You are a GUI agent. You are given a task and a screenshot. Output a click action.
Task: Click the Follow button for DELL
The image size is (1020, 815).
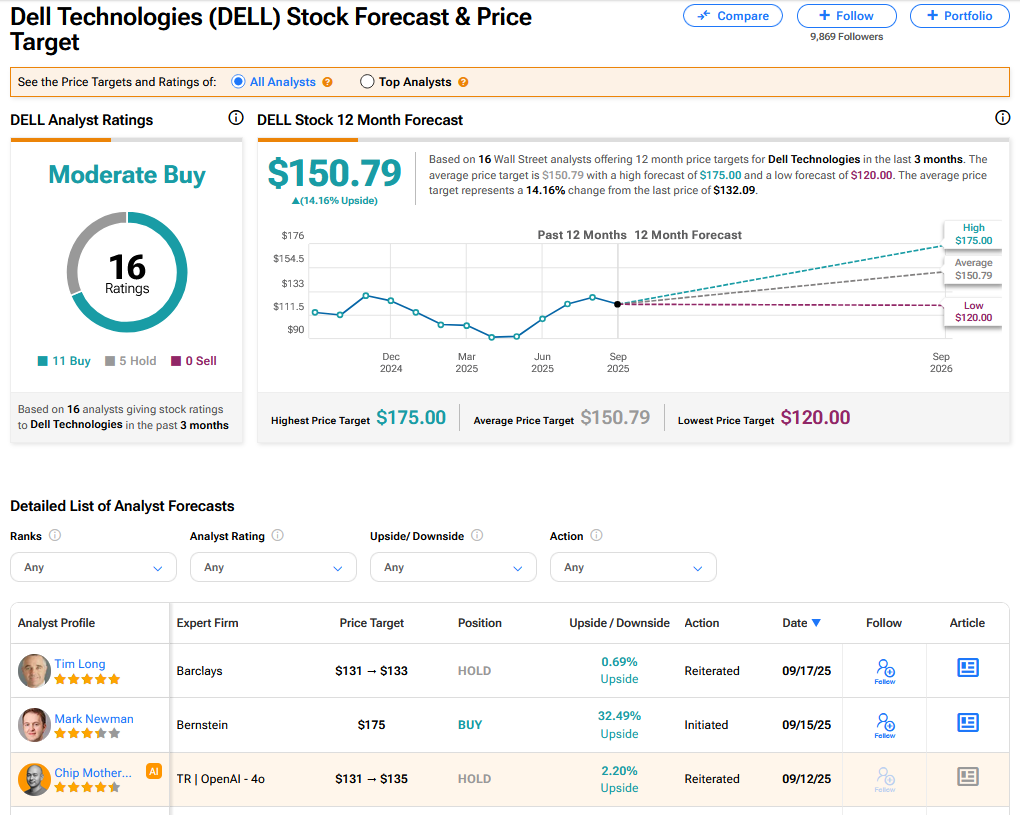pos(847,16)
